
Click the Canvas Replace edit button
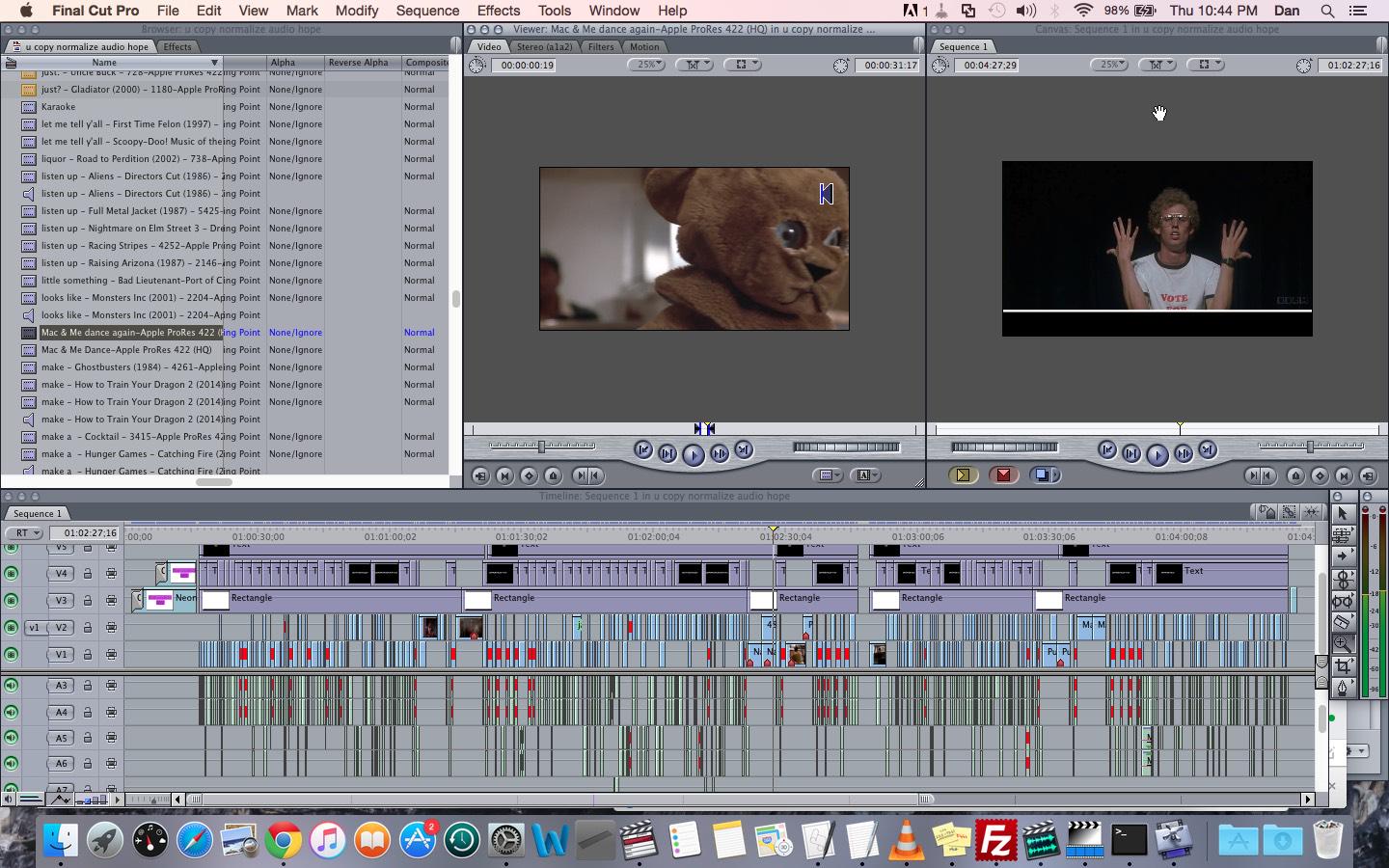tap(1045, 475)
